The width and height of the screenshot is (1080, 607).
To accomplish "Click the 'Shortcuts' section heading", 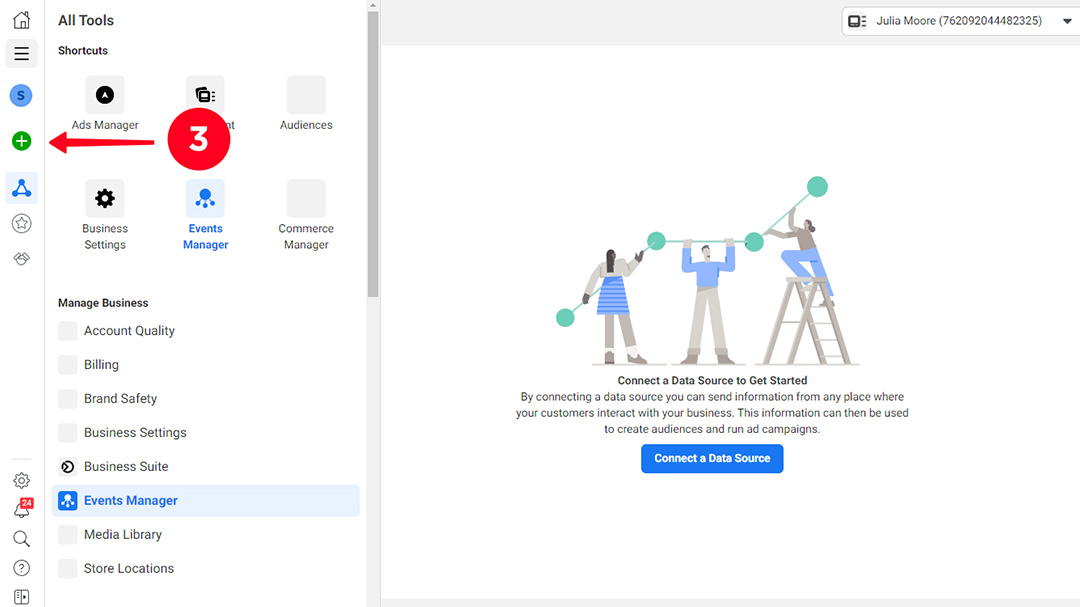I will point(83,51).
